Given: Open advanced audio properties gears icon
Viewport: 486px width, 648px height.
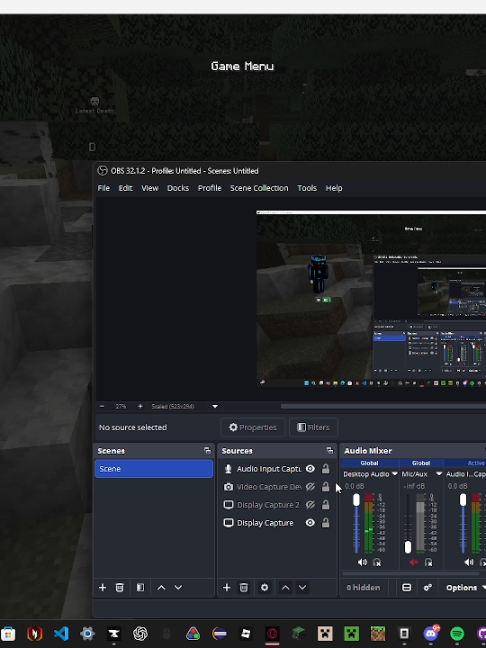Looking at the screenshot, I should [x=427, y=587].
